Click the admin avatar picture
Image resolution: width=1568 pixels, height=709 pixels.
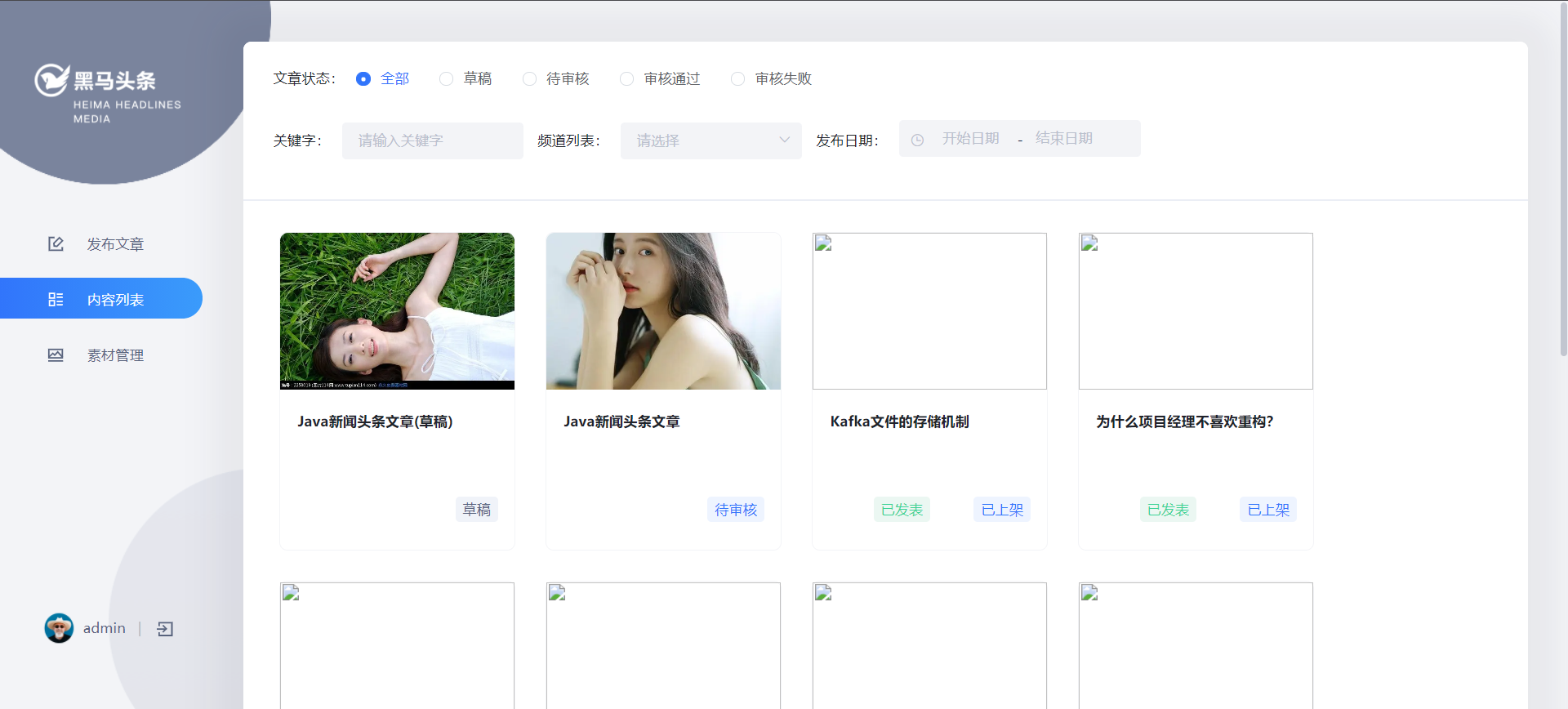(59, 628)
